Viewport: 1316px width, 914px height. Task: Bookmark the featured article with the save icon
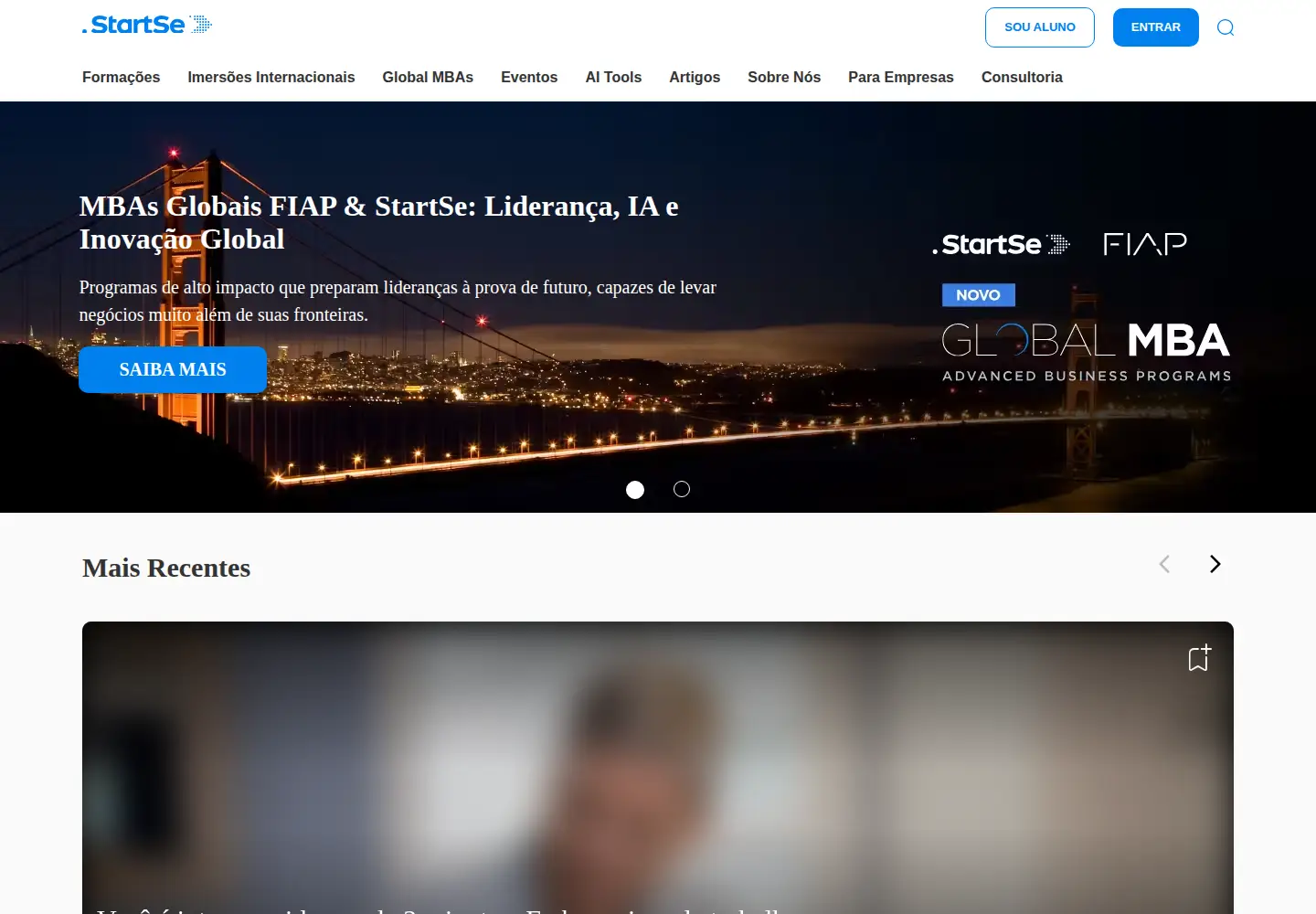[x=1199, y=657]
